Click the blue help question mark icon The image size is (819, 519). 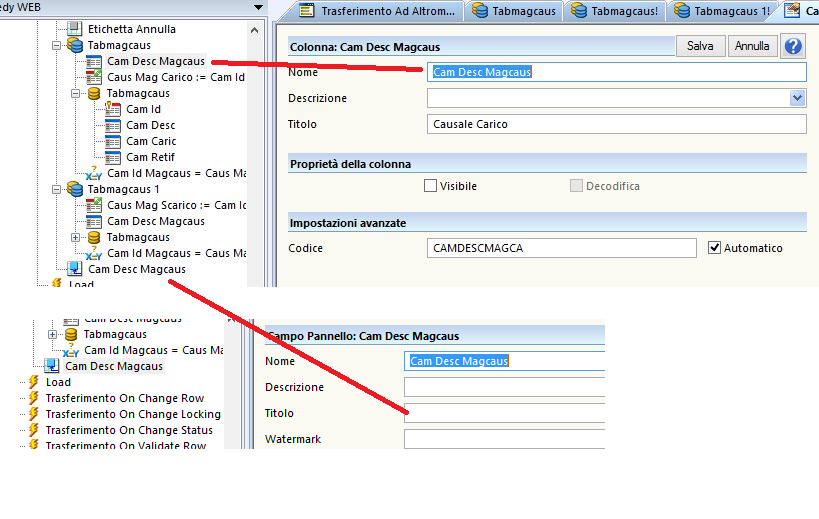coord(793,46)
